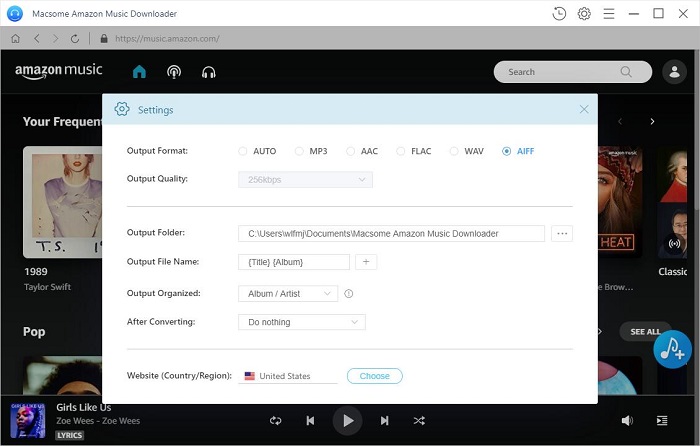Click the Output File Name field
Image resolution: width=700 pixels, height=446 pixels.
click(x=294, y=262)
